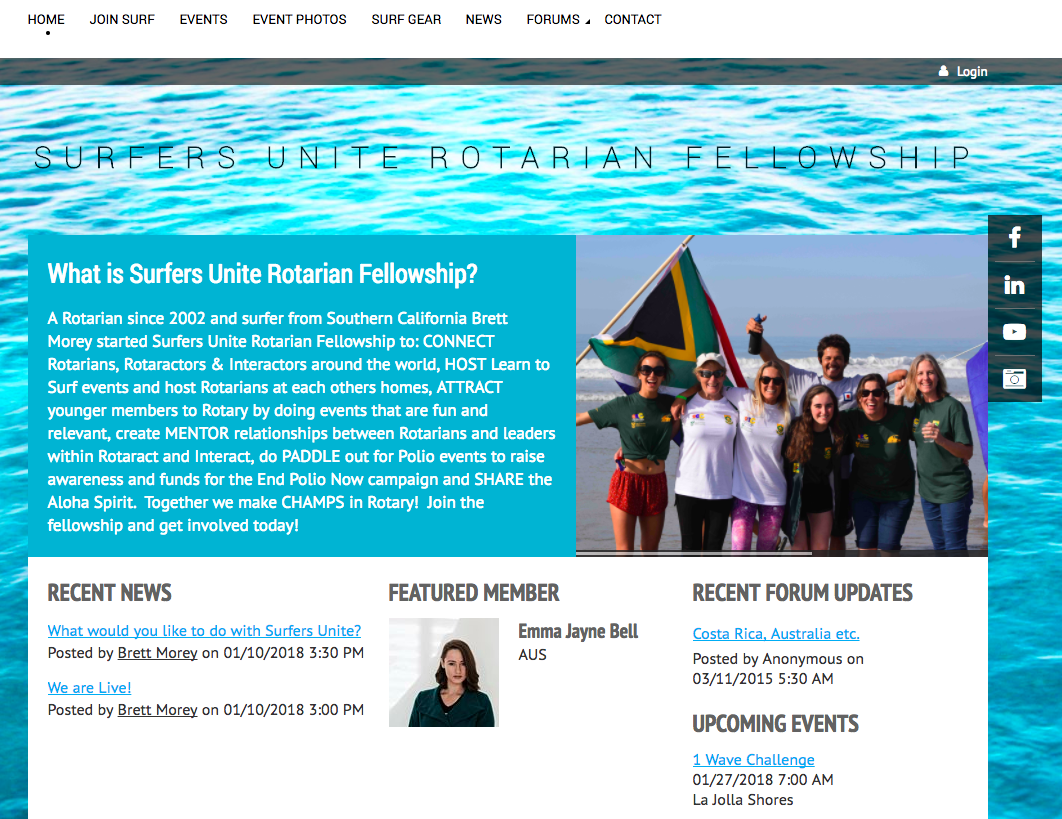Viewport: 1062px width, 819px height.
Task: Open the Surf Gear menu item
Action: pos(406,20)
